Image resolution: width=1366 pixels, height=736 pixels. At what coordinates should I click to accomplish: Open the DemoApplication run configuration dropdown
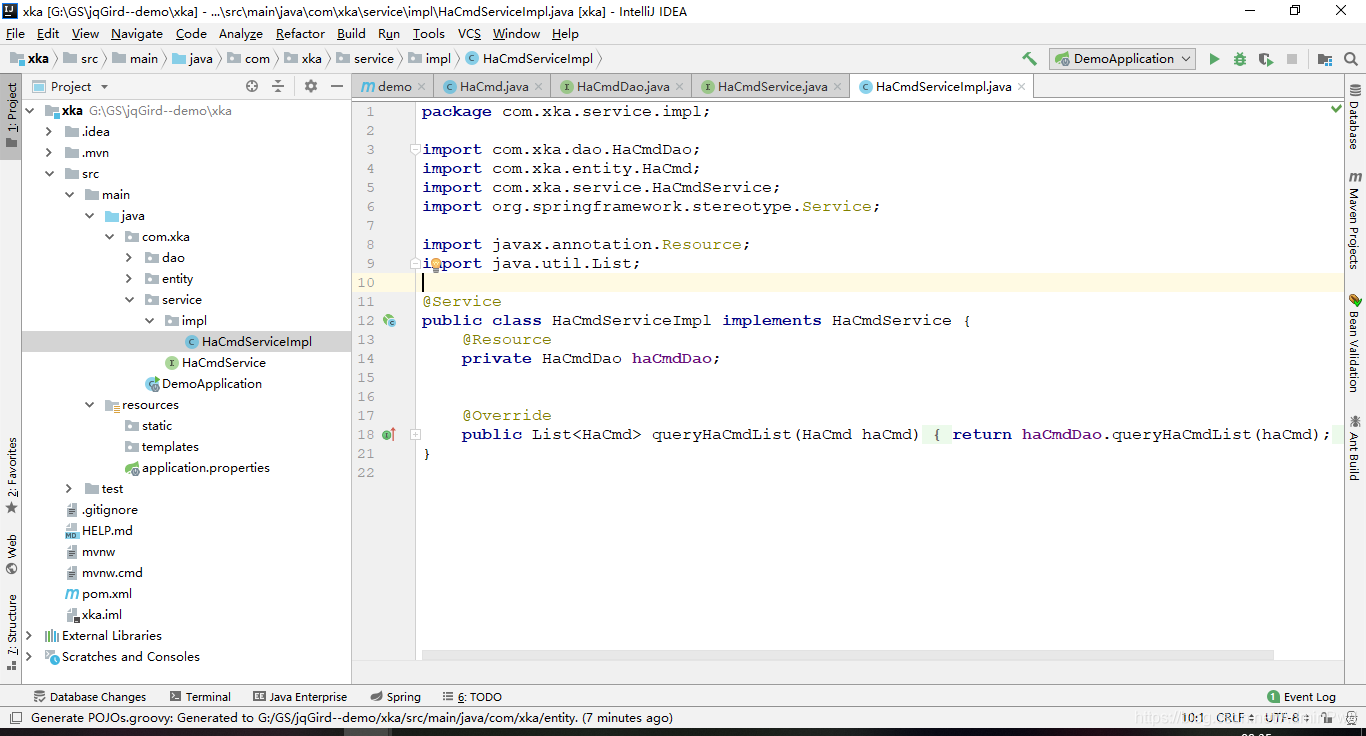pos(1123,59)
